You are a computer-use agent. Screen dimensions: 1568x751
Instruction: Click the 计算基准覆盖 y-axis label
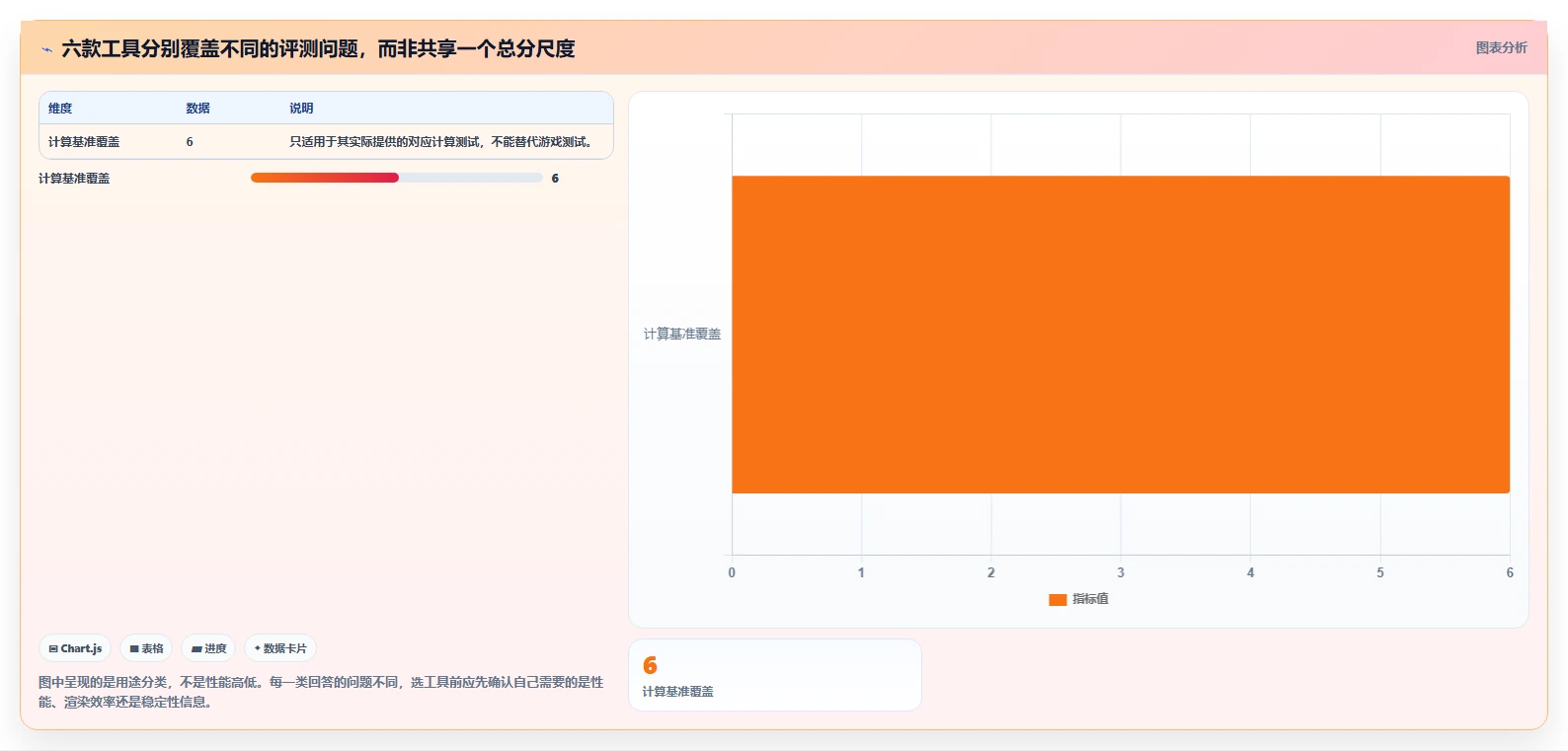click(x=682, y=335)
